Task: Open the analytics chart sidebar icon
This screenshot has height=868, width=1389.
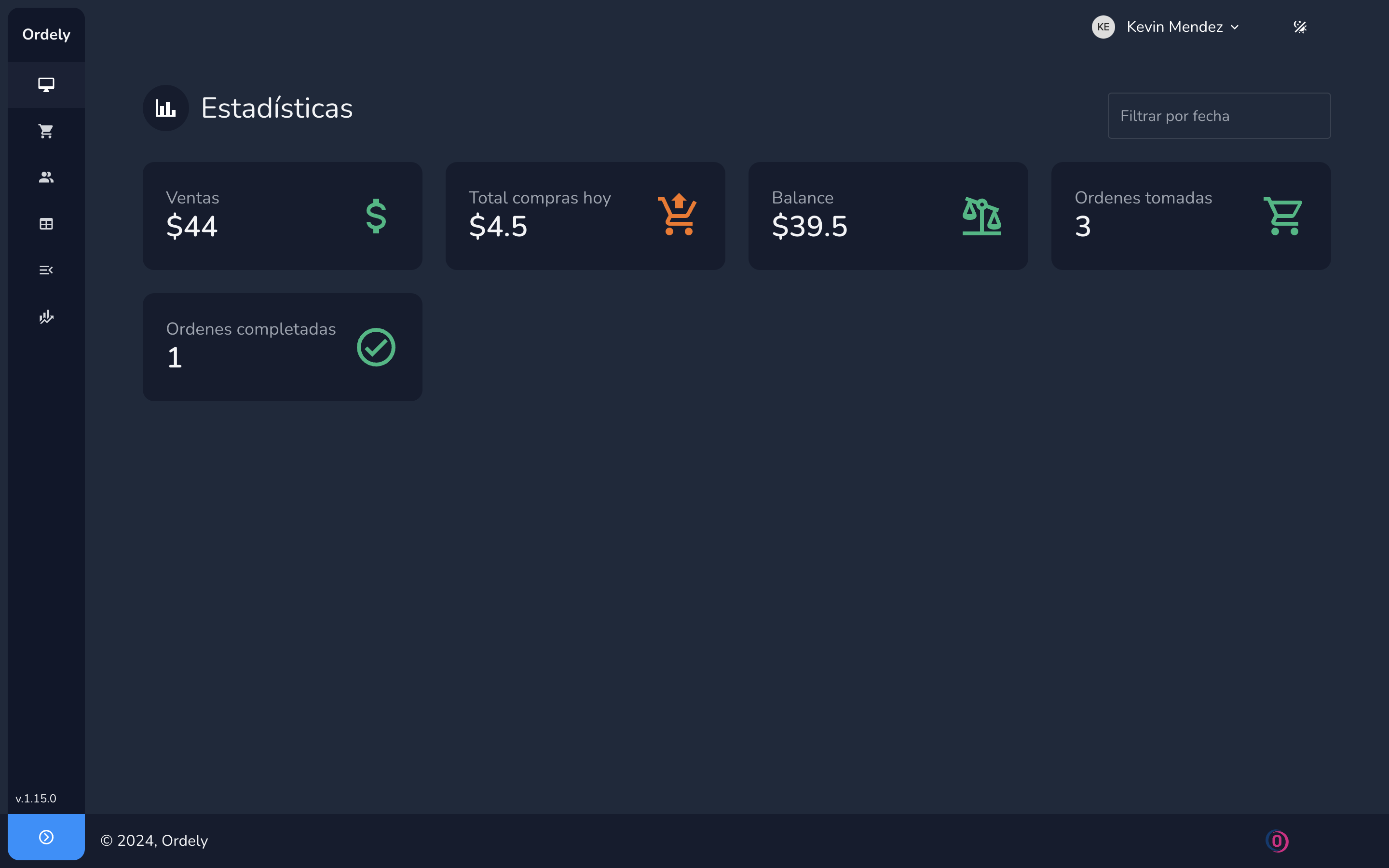Action: (46, 316)
